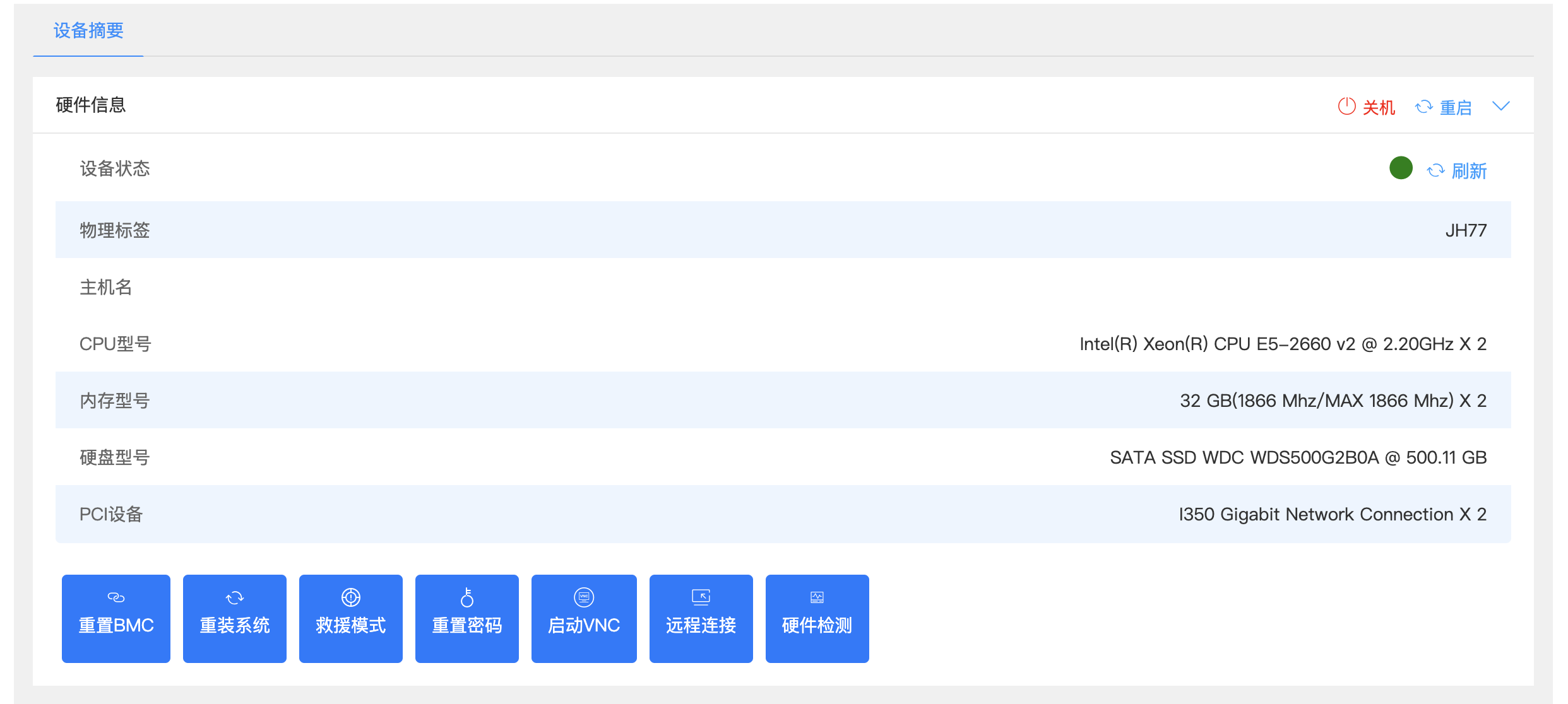Click the 重装系统 button label
This screenshot has height=704, width=1568.
click(235, 625)
